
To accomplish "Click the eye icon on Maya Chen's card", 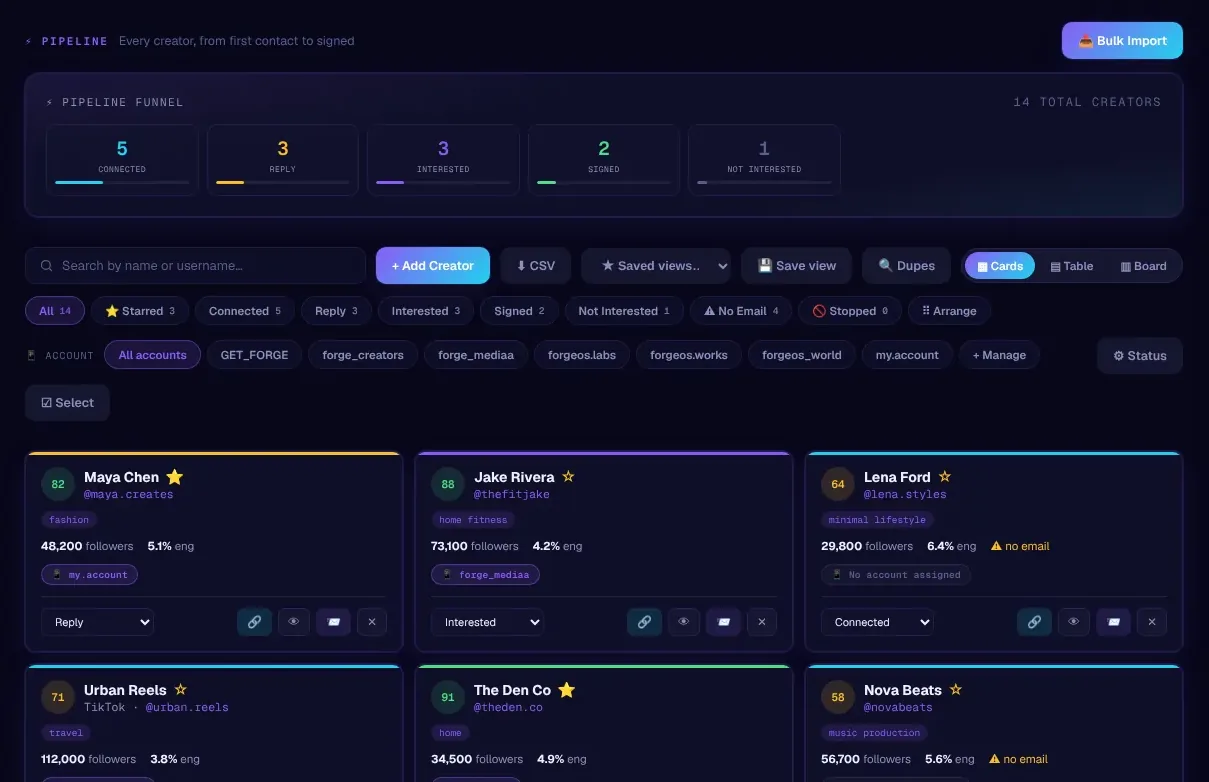I will pos(293,622).
